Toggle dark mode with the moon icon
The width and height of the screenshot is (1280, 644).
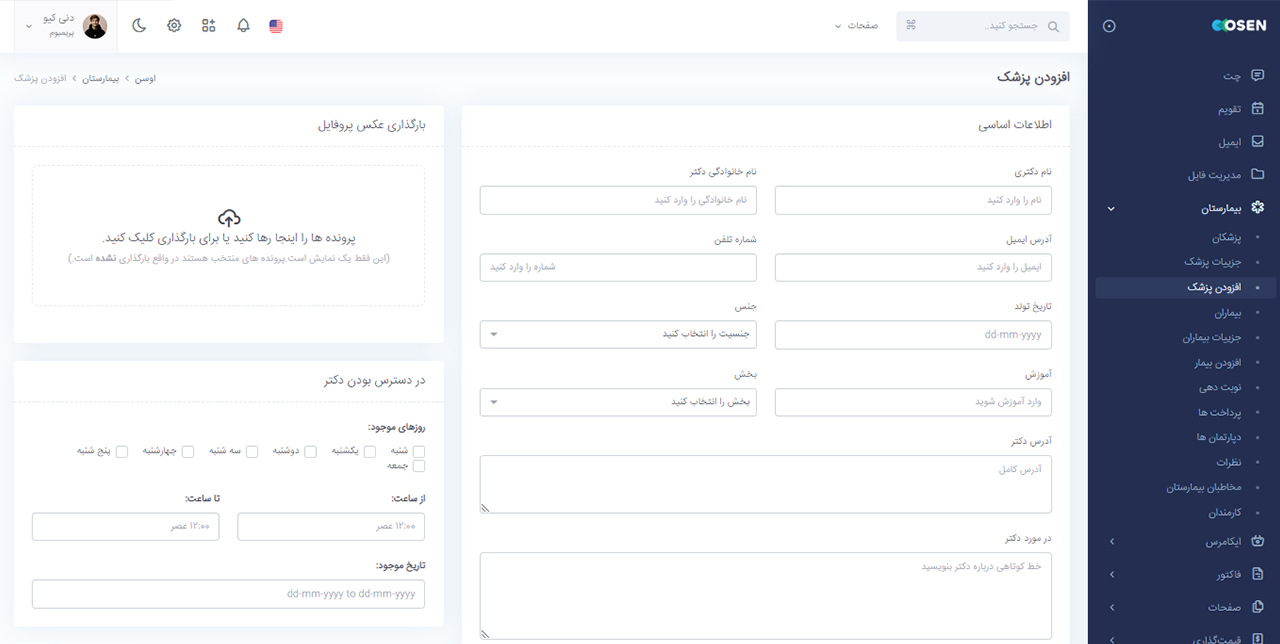139,25
